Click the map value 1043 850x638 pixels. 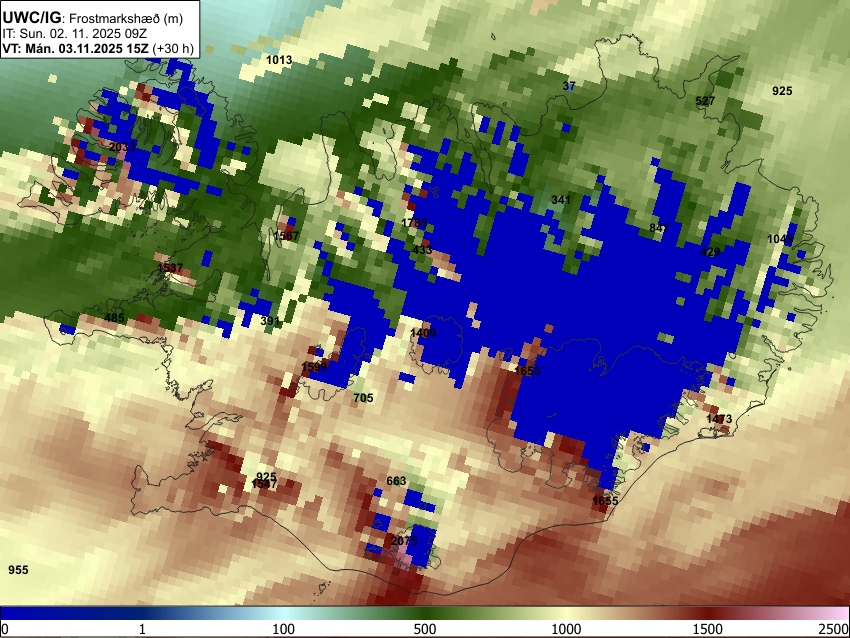click(780, 239)
